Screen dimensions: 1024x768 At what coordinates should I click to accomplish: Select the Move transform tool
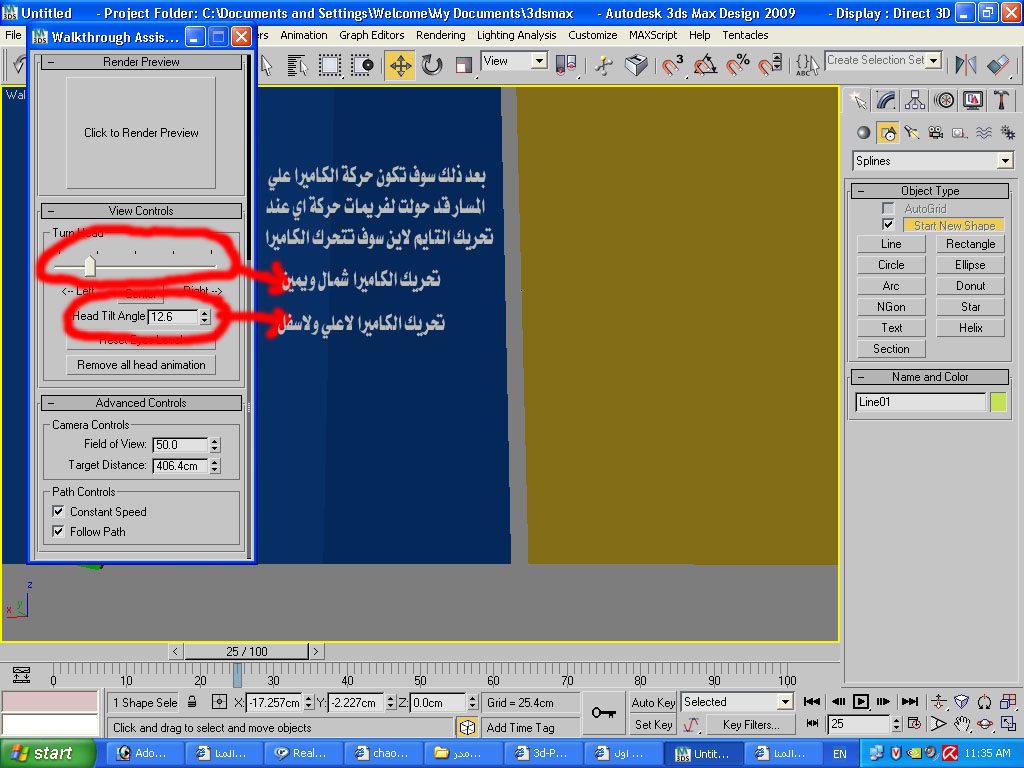(400, 65)
